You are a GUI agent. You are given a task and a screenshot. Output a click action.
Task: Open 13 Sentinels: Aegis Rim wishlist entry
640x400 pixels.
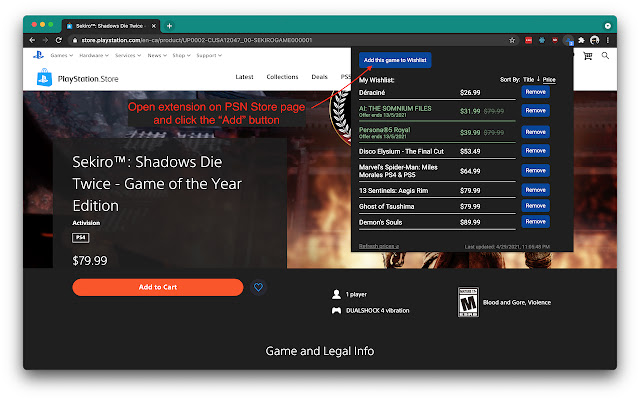(x=393, y=191)
